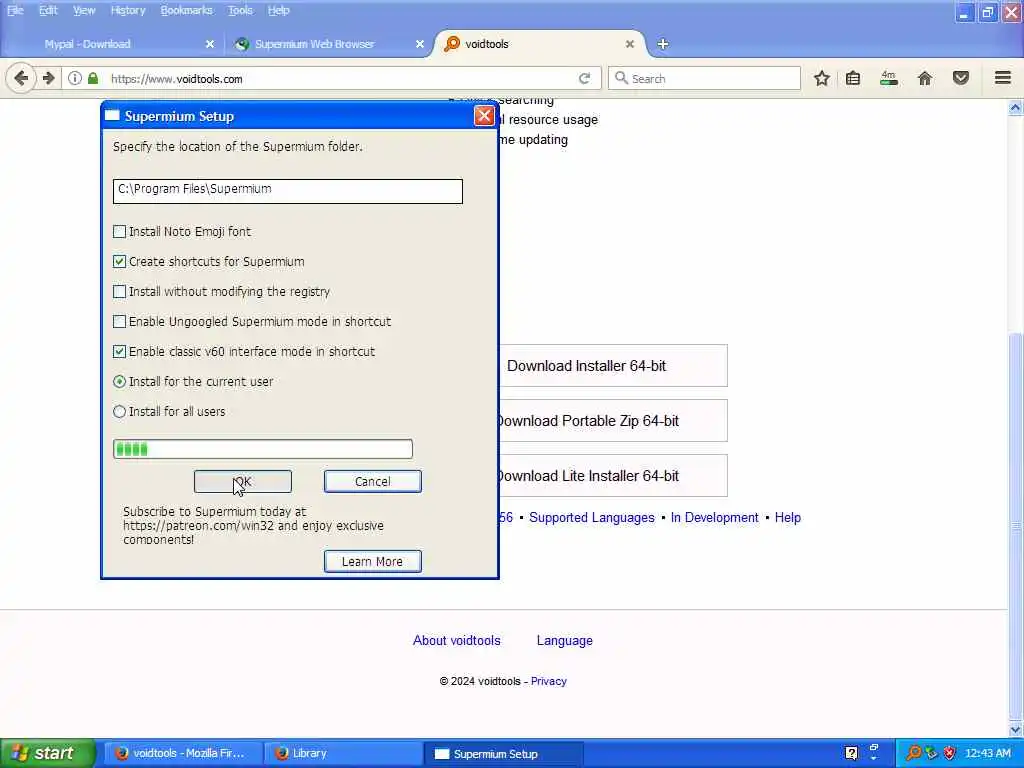This screenshot has width=1024, height=768.
Task: Click the help question mark tray icon
Action: [x=851, y=753]
